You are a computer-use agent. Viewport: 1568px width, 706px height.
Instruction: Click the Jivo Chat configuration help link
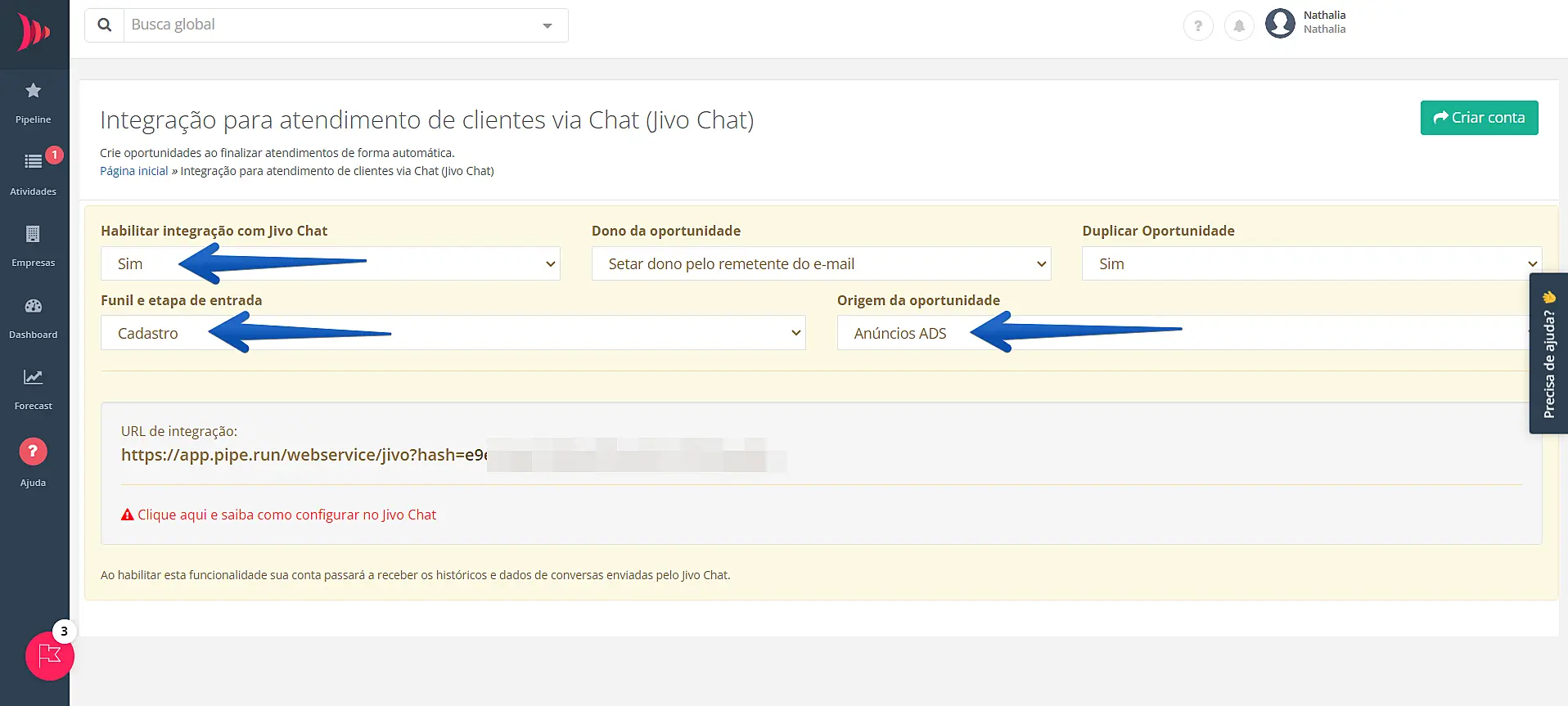click(287, 515)
